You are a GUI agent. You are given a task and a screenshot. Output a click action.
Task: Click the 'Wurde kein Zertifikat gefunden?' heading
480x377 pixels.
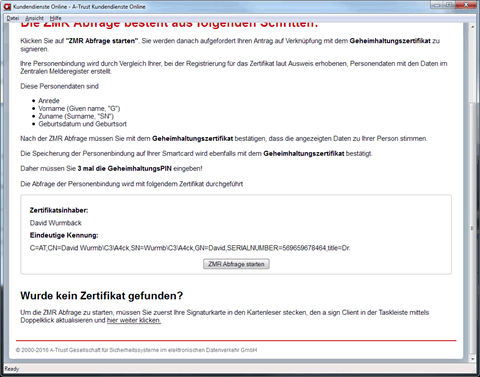coord(102,296)
